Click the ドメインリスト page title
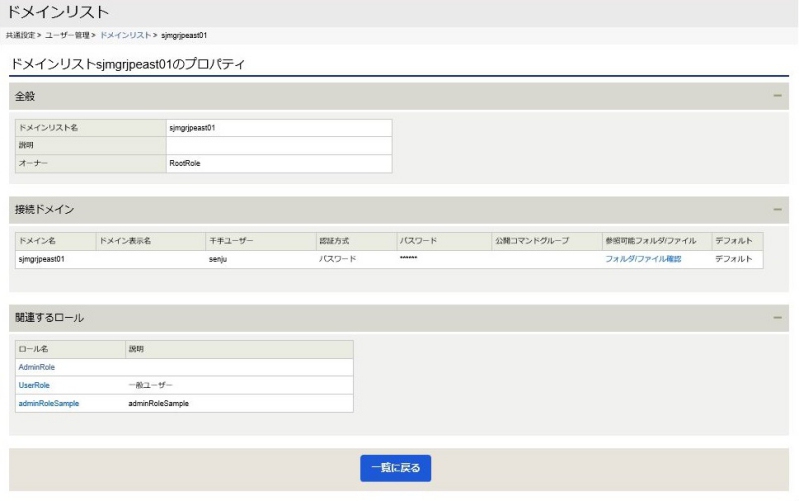This screenshot has height=501, width=799. point(58,12)
